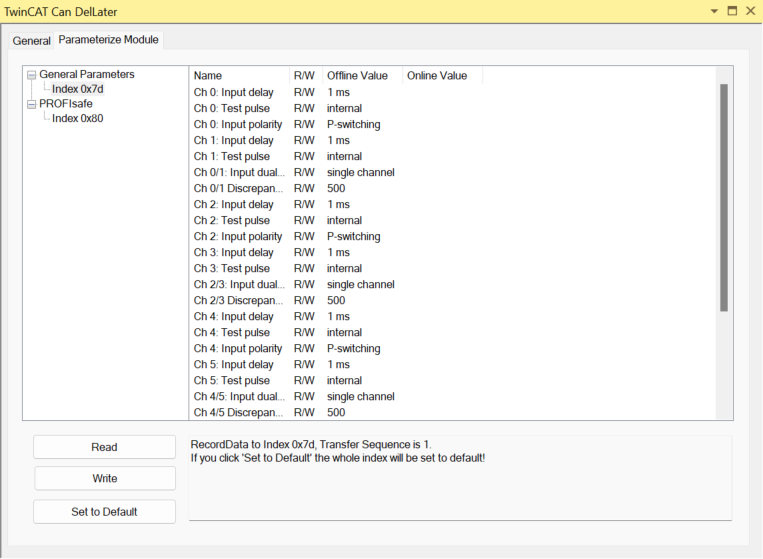Click the Online Value column header

442,75
